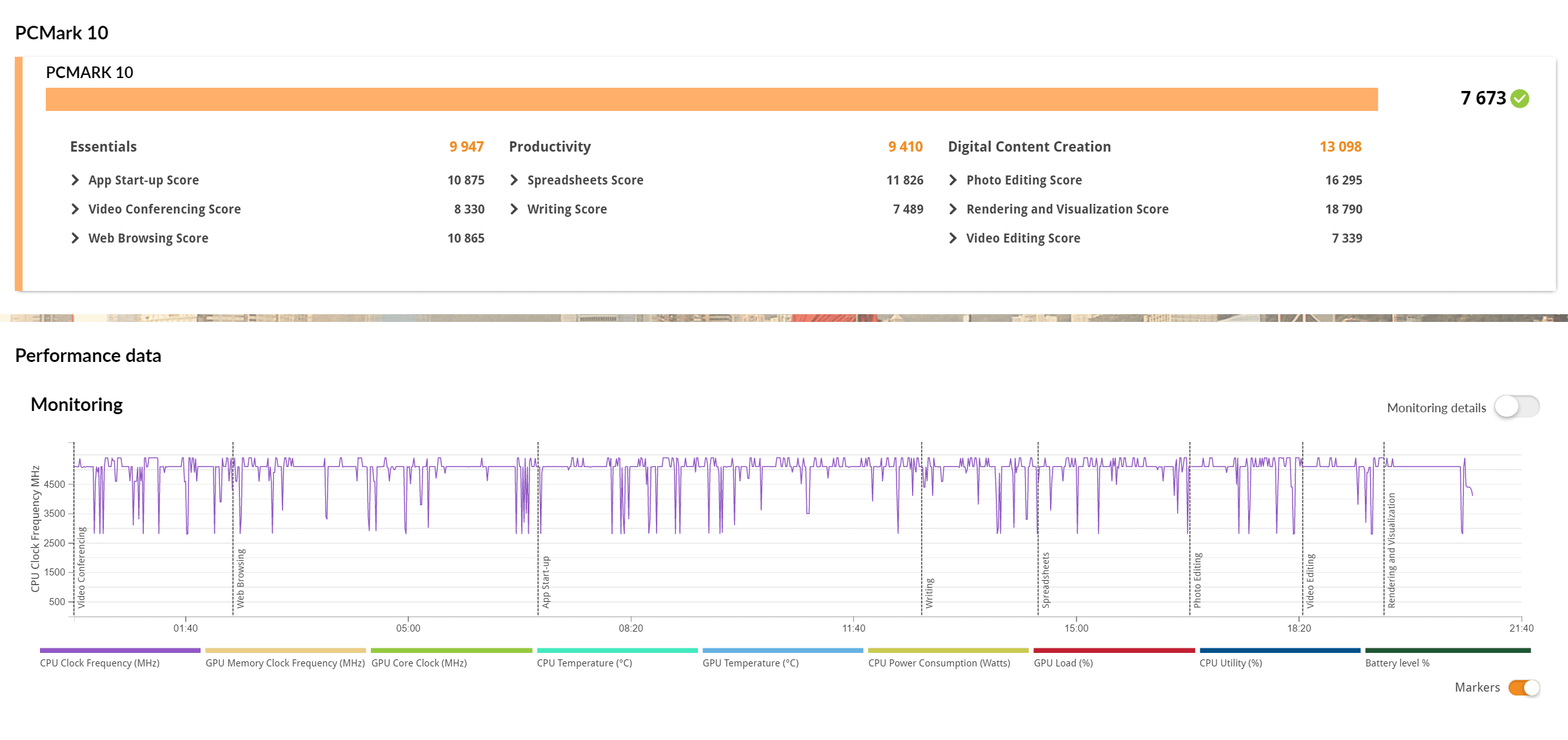This screenshot has height=740, width=1568.
Task: Click the Spreadsheets Score label
Action: tap(585, 181)
